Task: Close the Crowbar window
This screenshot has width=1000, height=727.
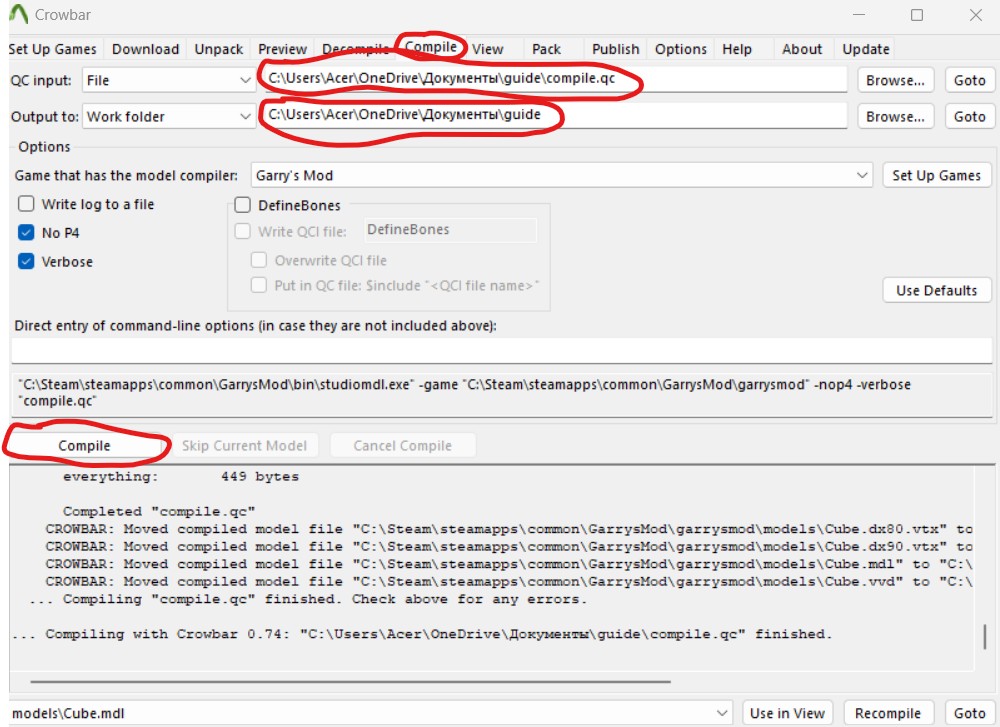Action: pos(976,15)
